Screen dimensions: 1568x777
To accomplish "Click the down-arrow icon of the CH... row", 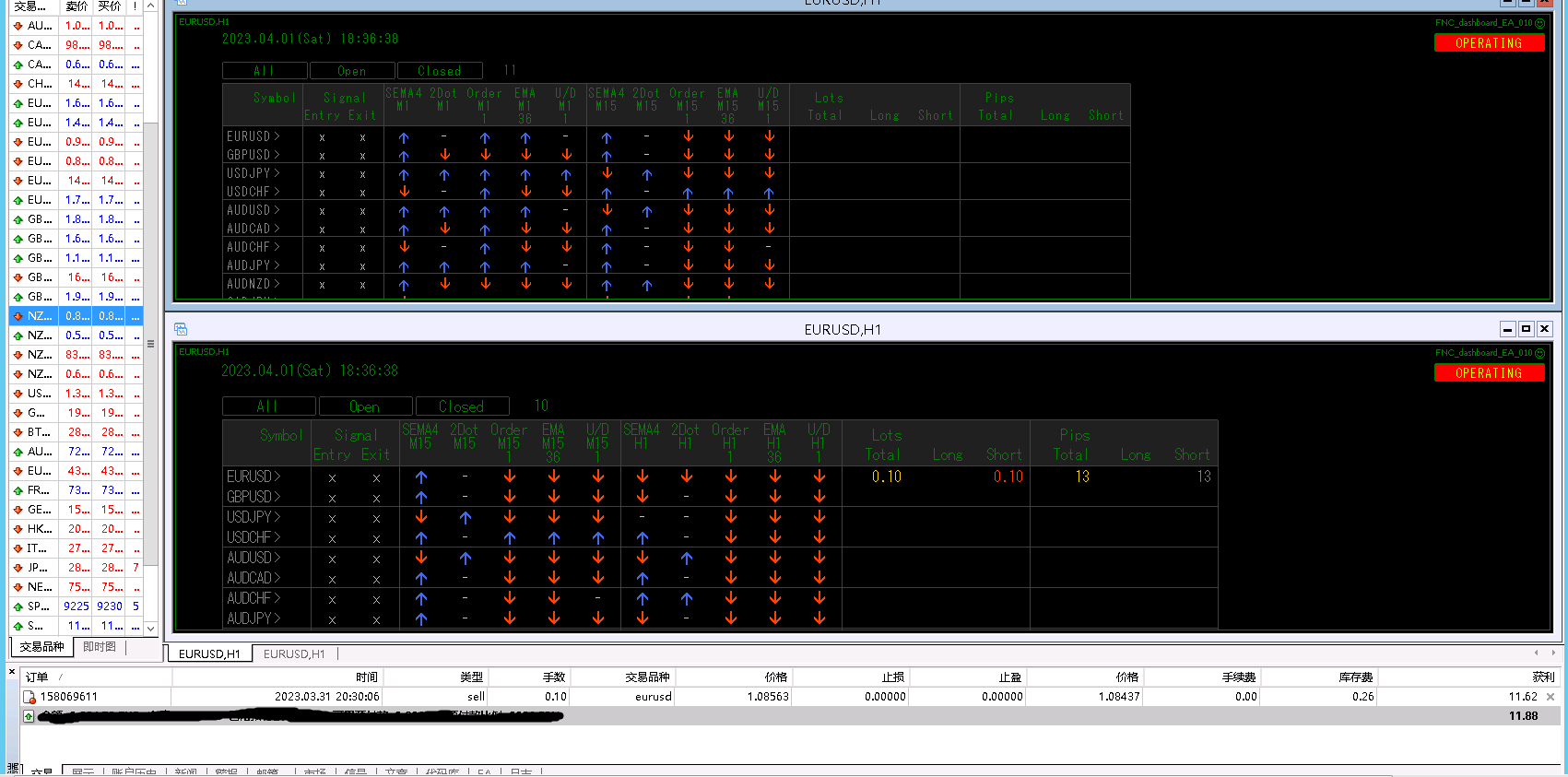I will (x=18, y=84).
